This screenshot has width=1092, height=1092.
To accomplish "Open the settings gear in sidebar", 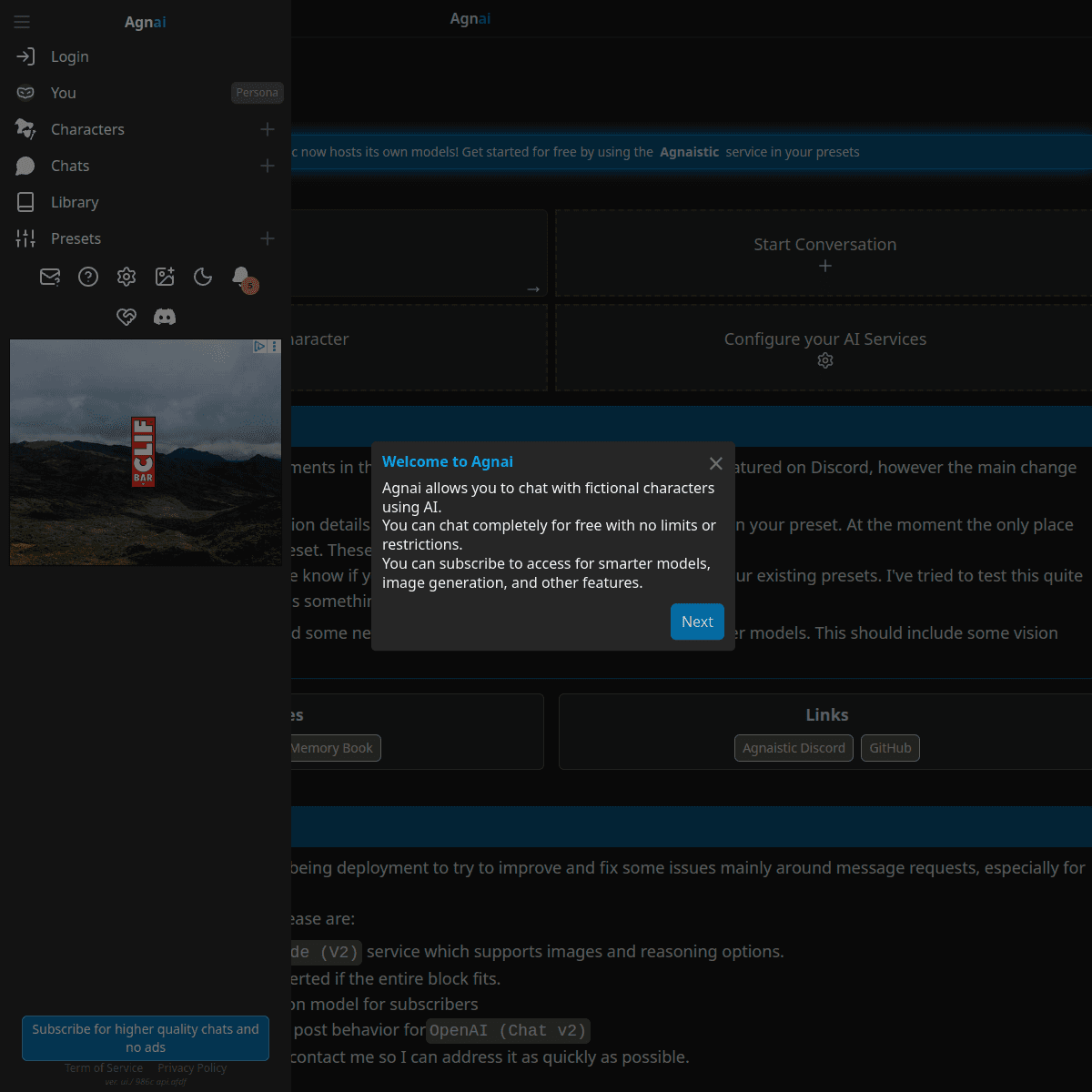I will point(126,277).
